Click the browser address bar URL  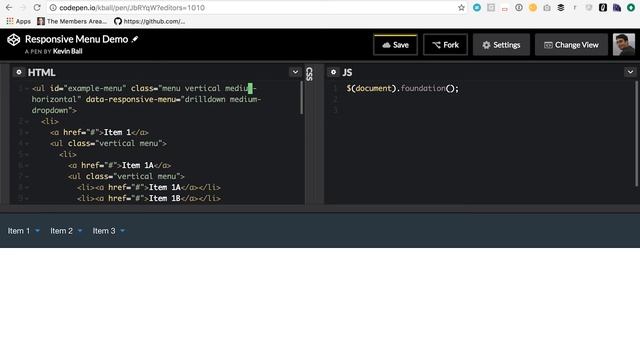point(132,8)
